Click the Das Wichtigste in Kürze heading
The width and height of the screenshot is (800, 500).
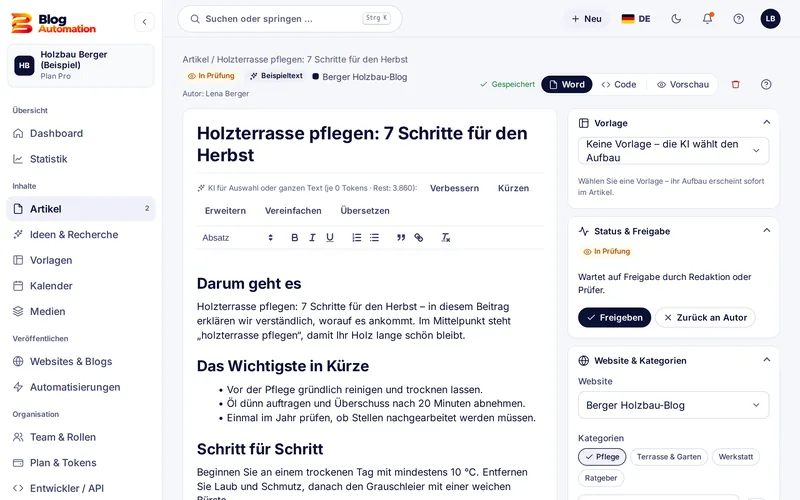pyautogui.click(x=283, y=366)
